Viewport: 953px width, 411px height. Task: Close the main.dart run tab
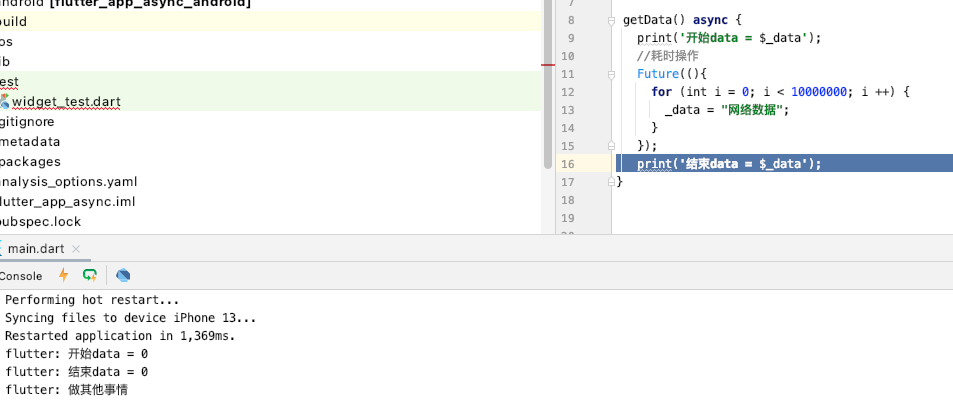point(76,249)
